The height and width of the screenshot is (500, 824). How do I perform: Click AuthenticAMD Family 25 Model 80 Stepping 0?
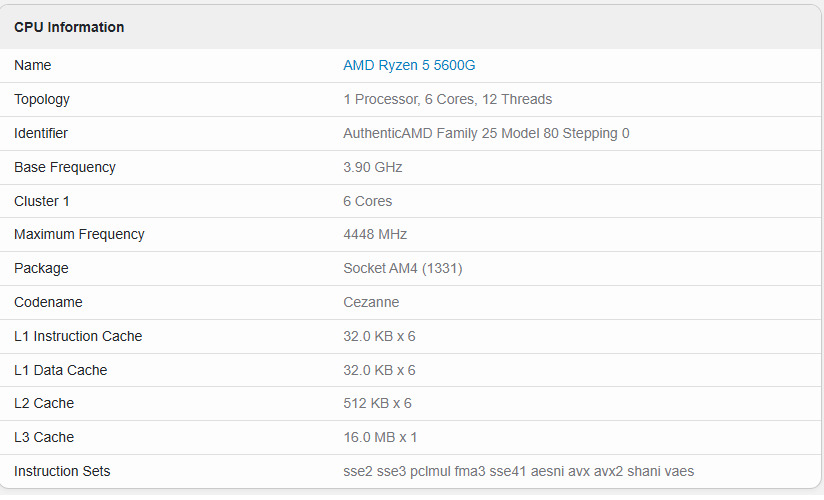(x=486, y=134)
